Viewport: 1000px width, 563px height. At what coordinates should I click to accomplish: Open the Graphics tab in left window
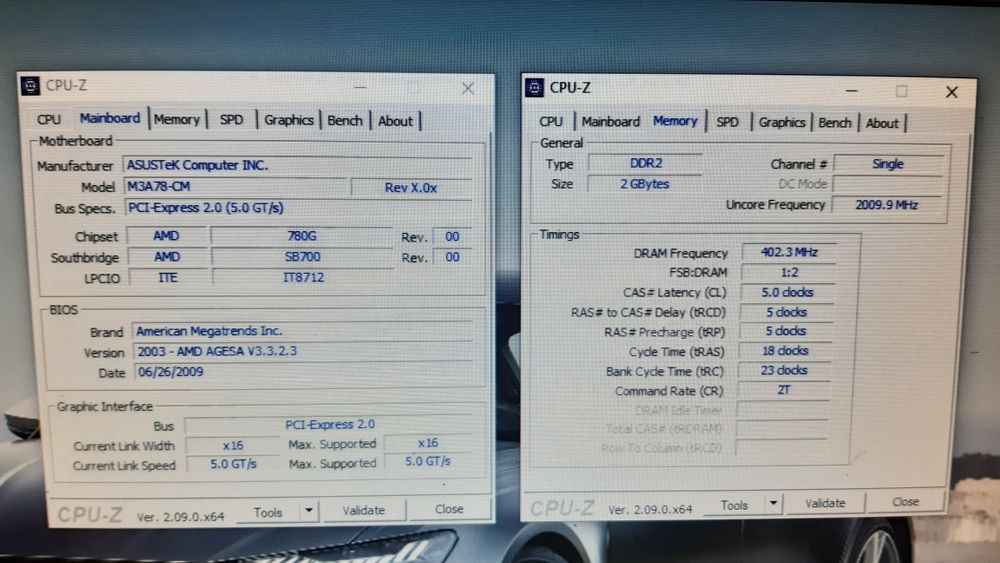click(288, 120)
